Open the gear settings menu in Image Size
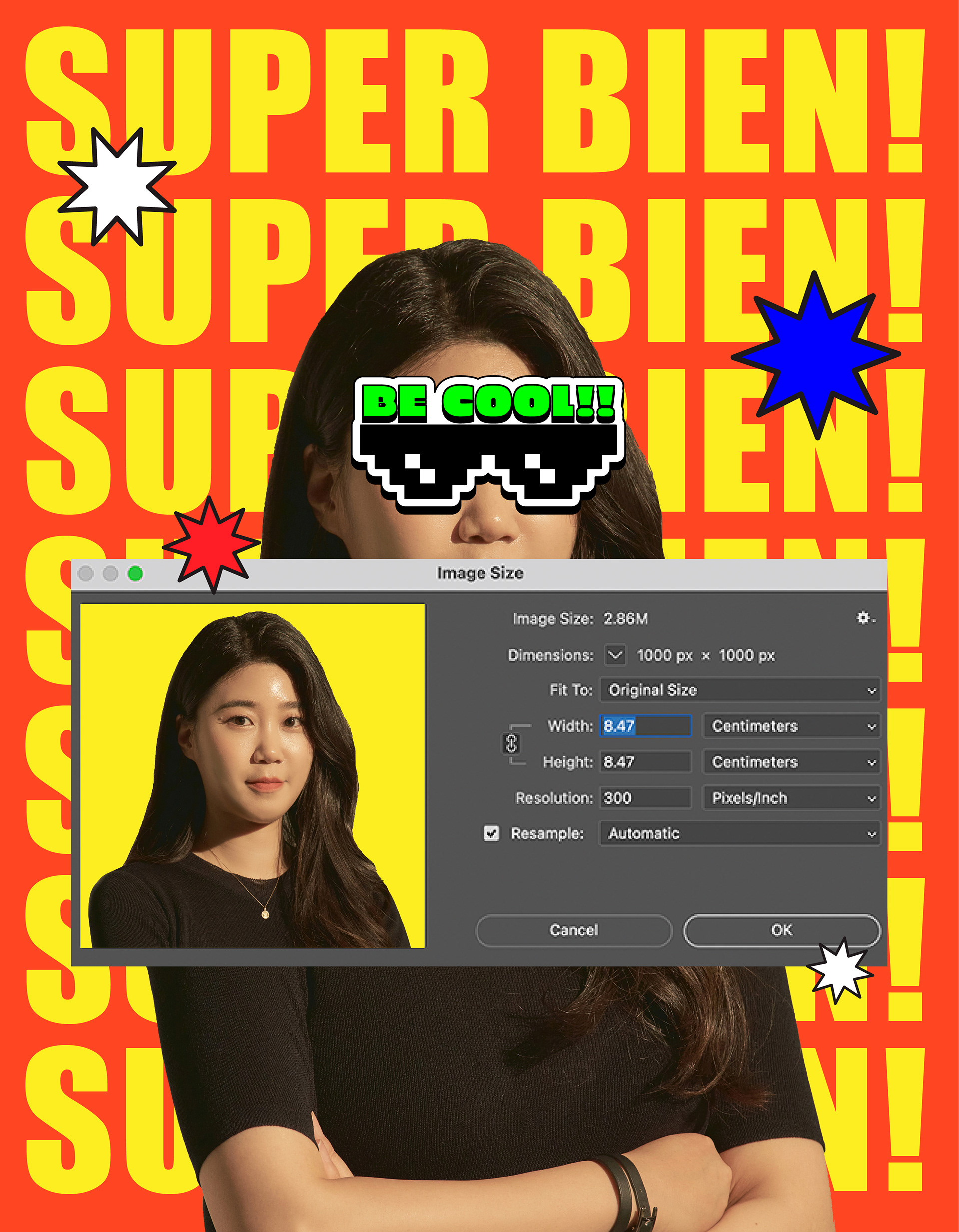This screenshot has height=1232, width=959. coord(864,618)
